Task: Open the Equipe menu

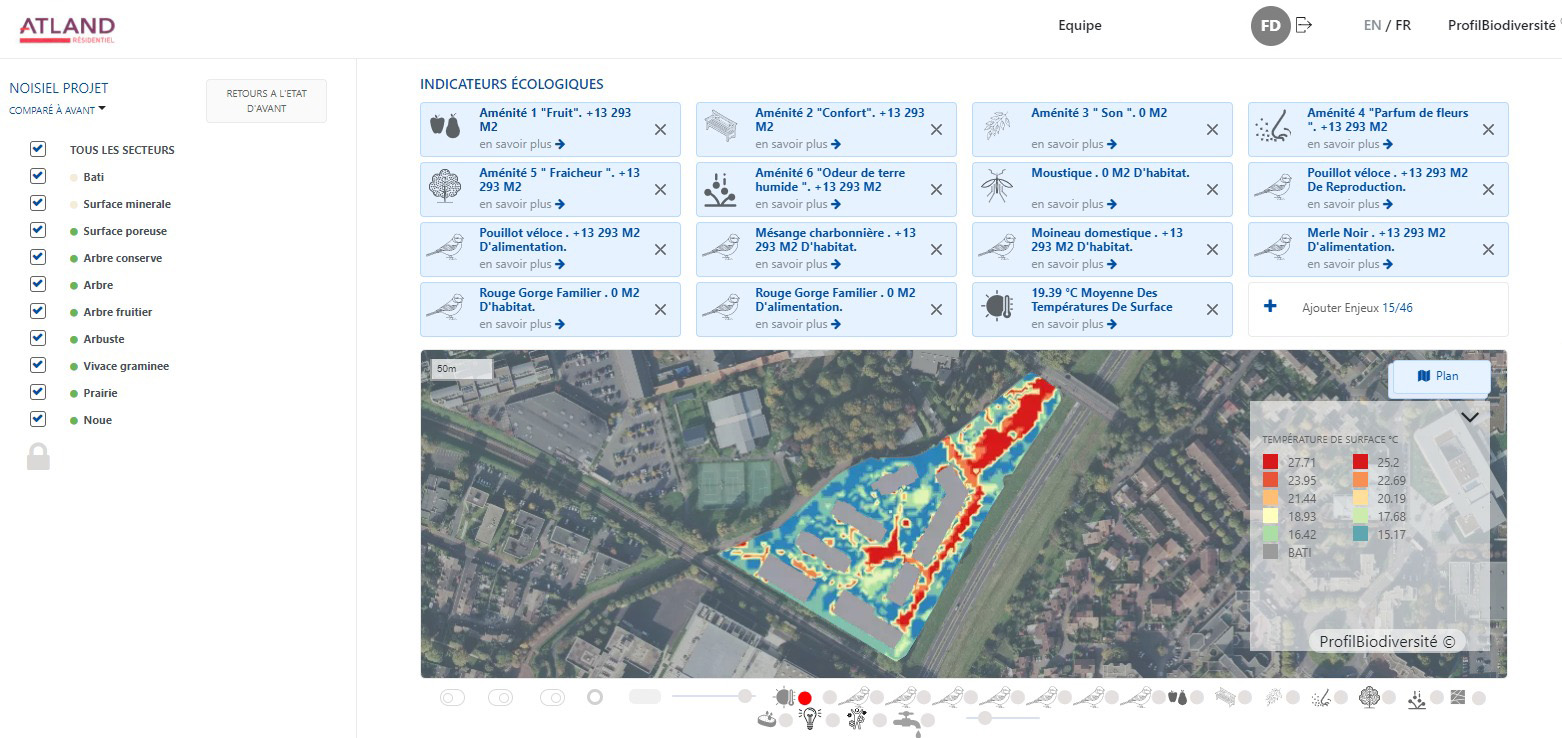Action: pyautogui.click(x=1079, y=26)
